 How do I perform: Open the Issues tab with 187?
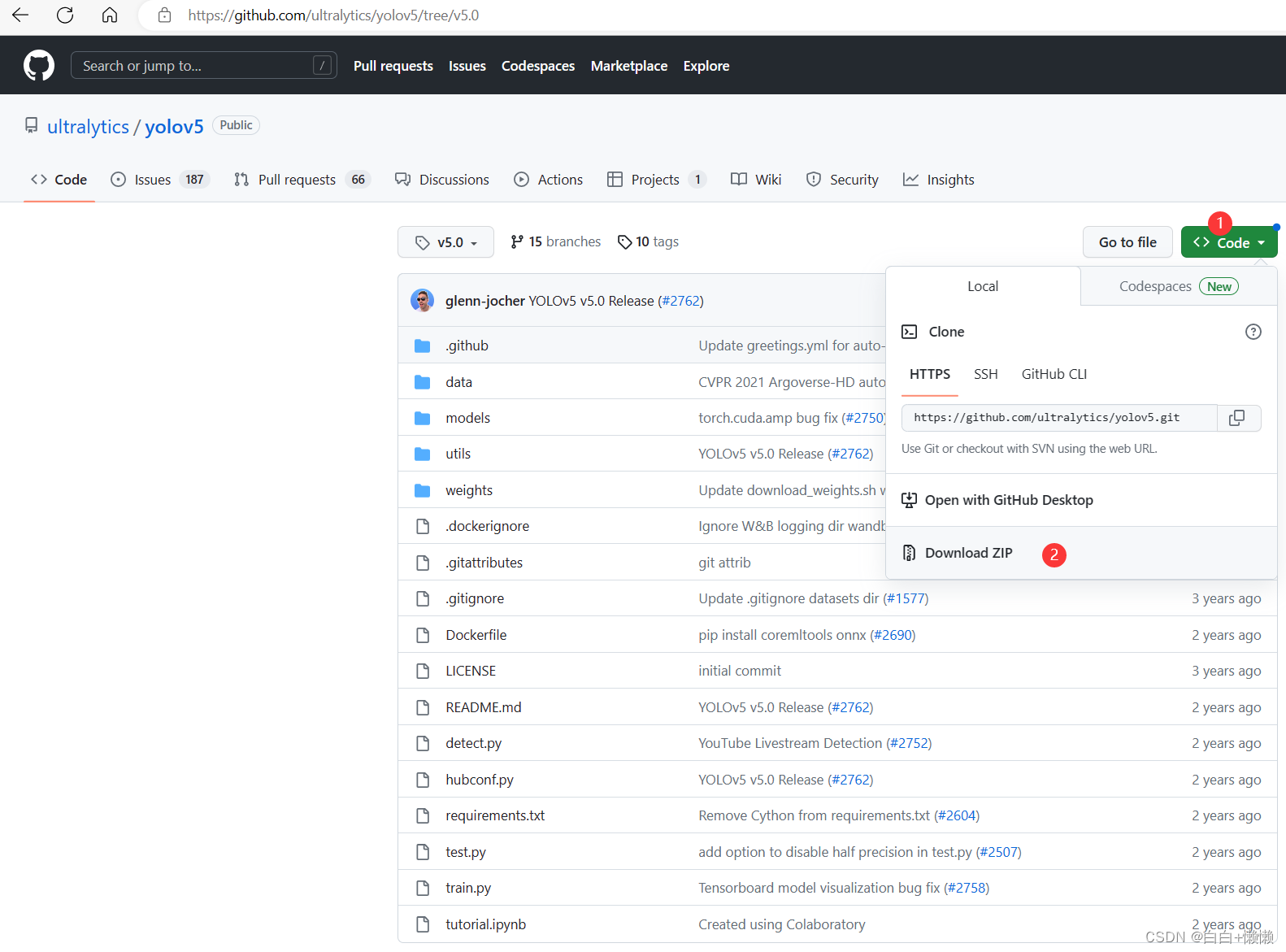click(x=160, y=180)
